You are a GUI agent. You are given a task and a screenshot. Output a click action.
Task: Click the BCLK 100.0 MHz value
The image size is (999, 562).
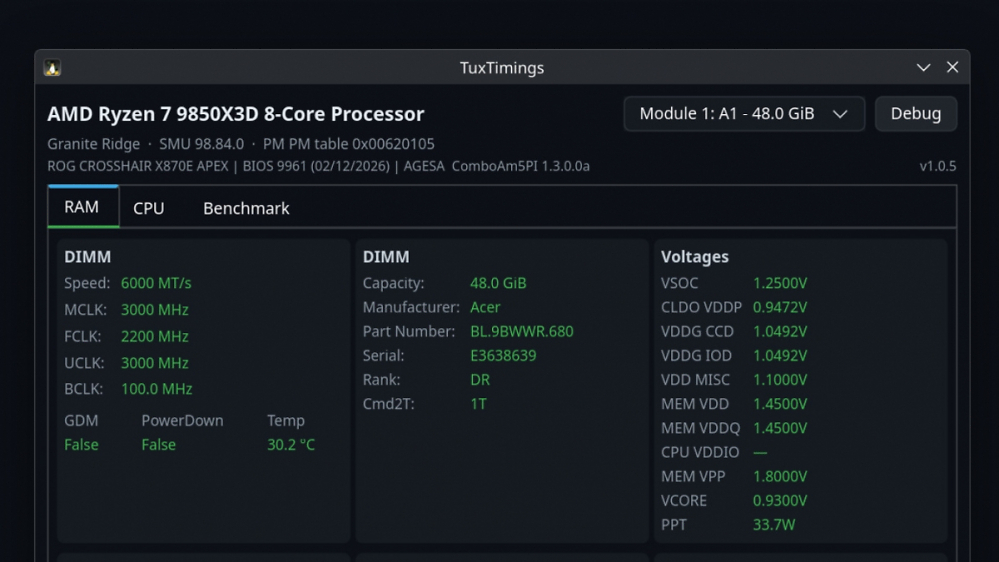tap(157, 389)
